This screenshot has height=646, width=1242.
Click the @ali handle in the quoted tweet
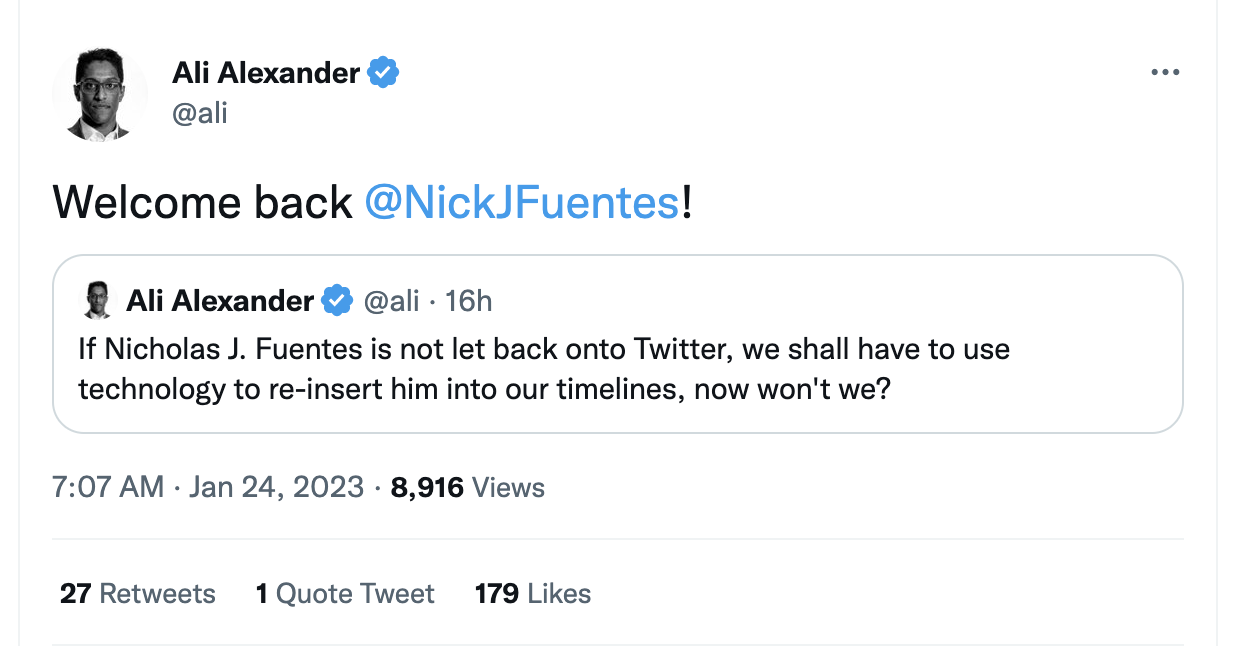(396, 300)
